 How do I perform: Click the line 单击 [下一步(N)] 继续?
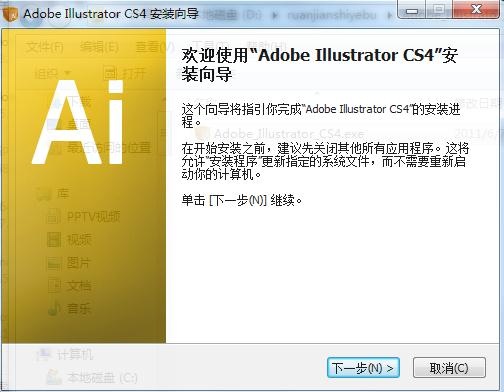[x=242, y=200]
